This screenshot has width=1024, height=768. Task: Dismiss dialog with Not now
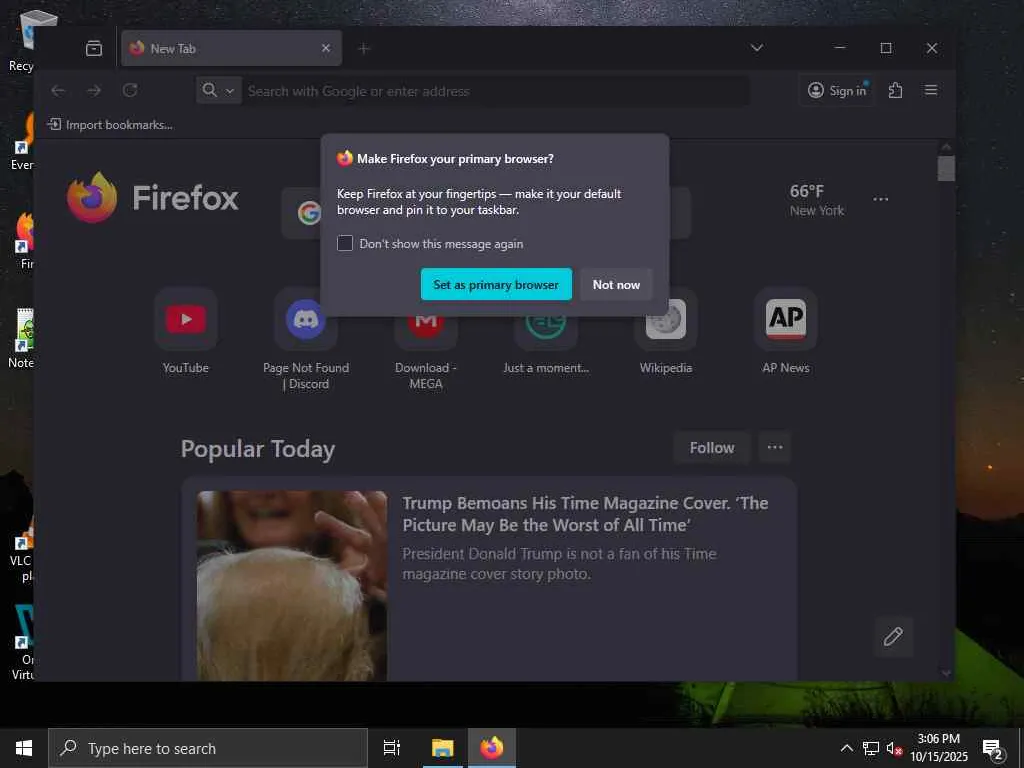tap(616, 285)
